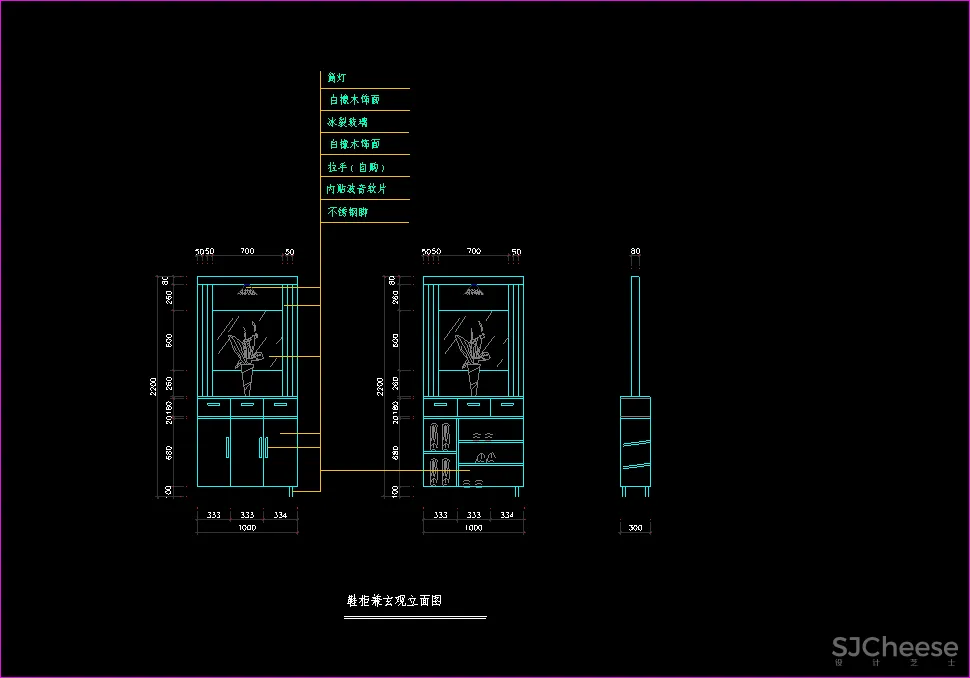Click the middle drawer handle of left cabinet

(247, 406)
